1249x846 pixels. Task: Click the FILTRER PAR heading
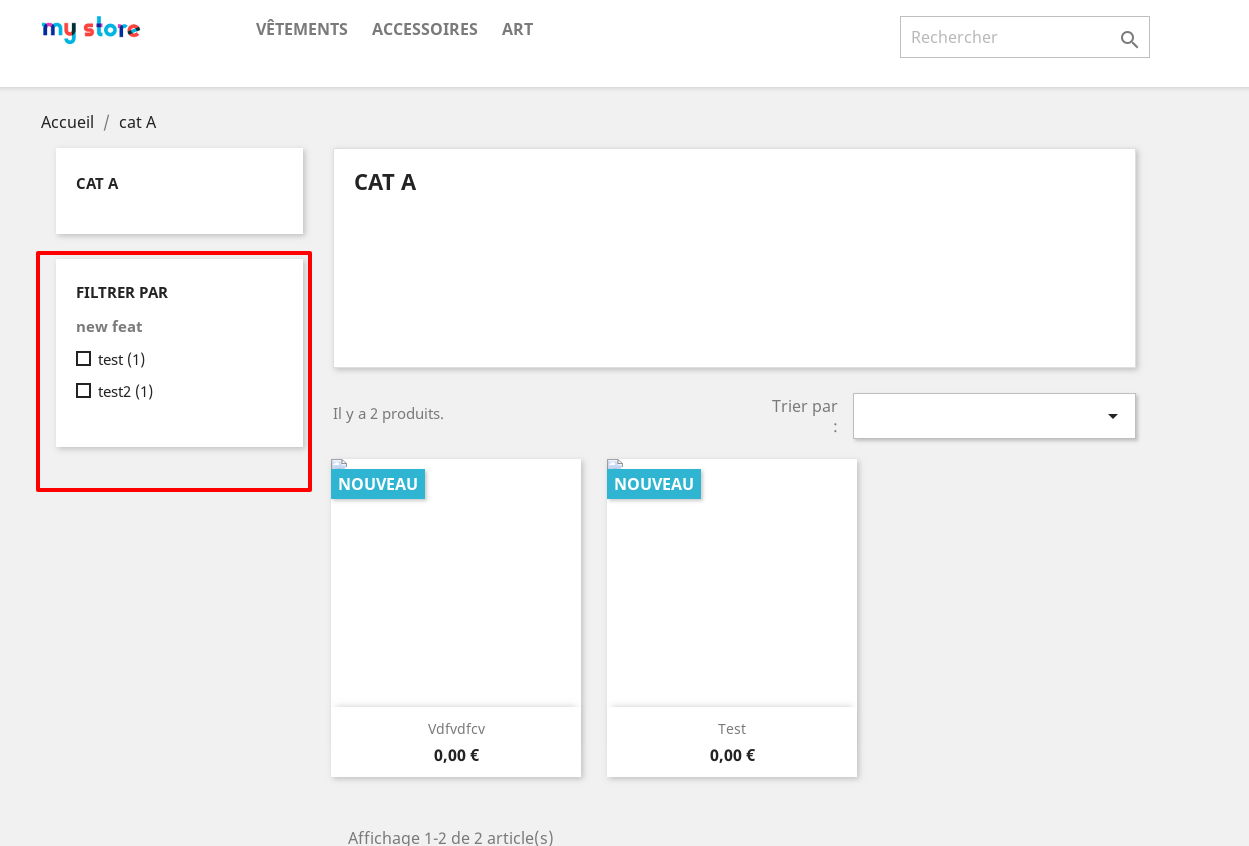[x=122, y=293]
